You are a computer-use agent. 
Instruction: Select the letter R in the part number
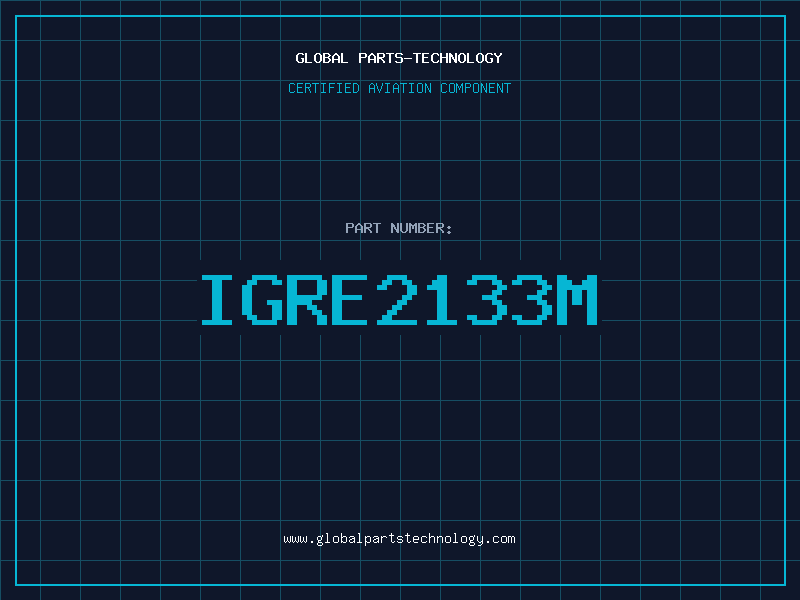(x=309, y=299)
